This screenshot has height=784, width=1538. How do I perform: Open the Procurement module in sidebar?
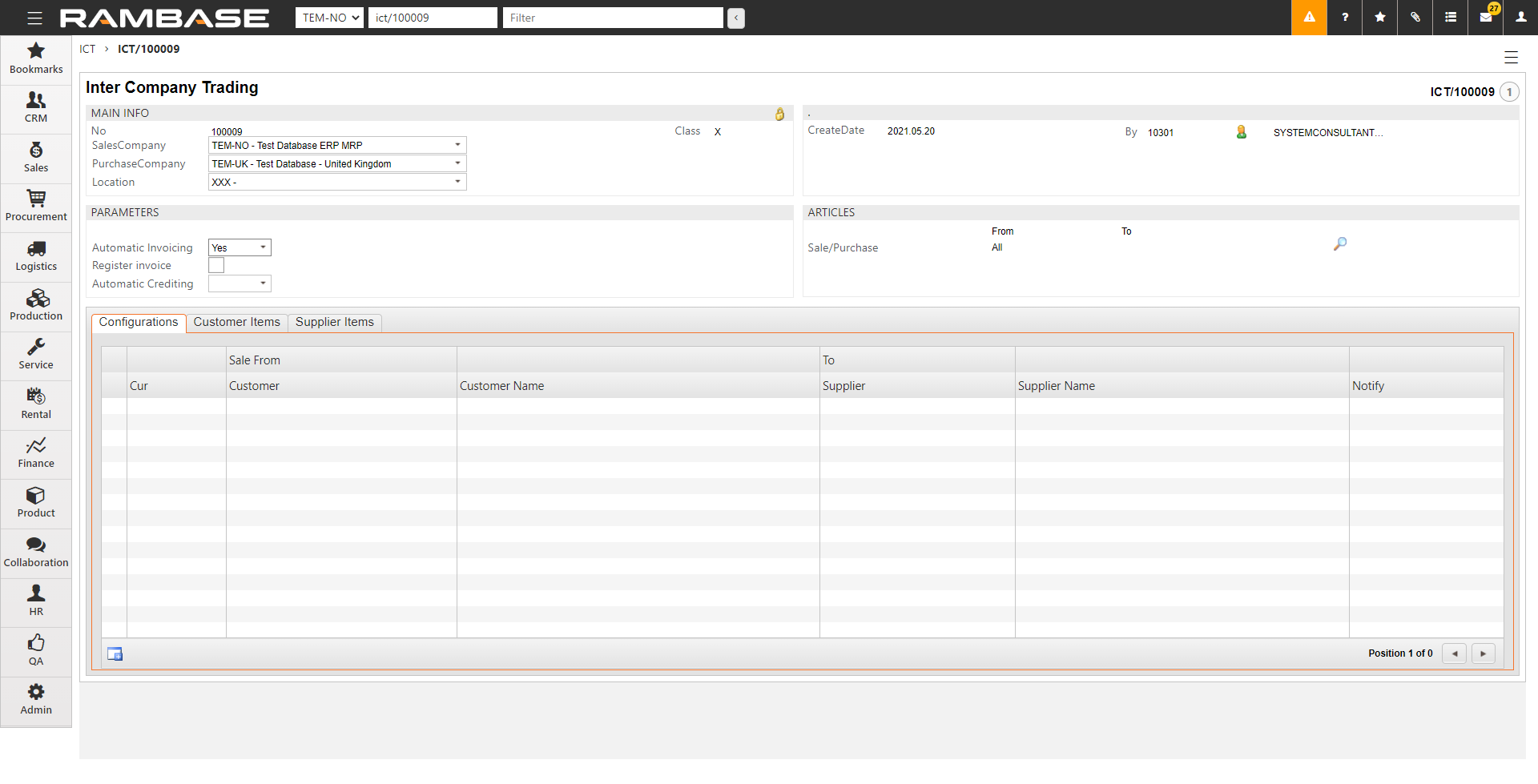pos(36,206)
